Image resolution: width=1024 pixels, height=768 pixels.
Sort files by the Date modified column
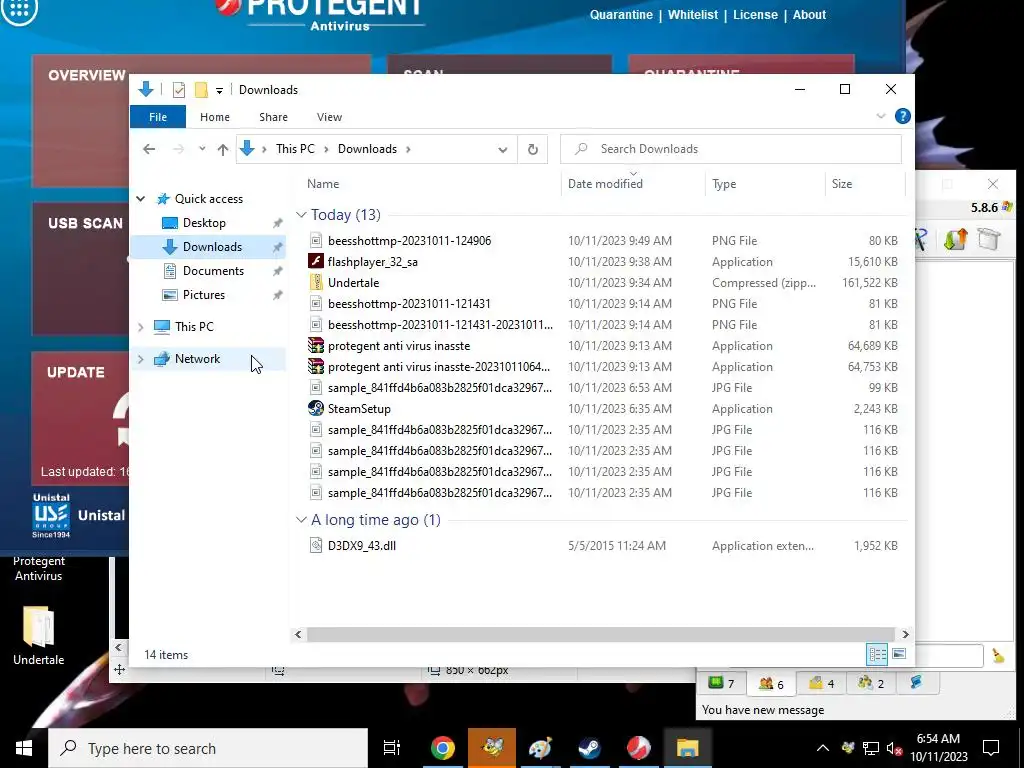pyautogui.click(x=633, y=184)
